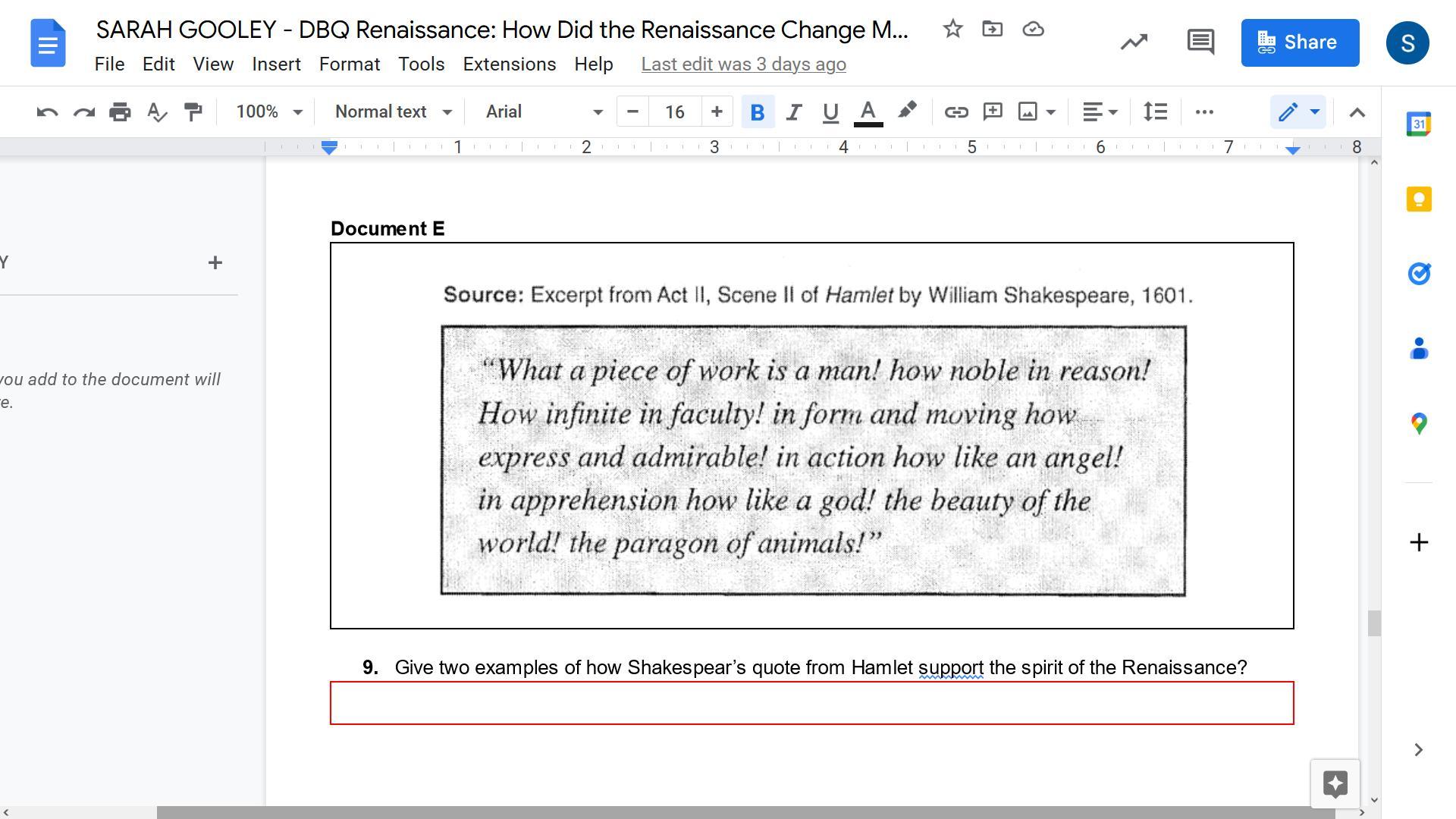The height and width of the screenshot is (819, 1456).
Task: Open the Format menu
Action: click(x=349, y=64)
